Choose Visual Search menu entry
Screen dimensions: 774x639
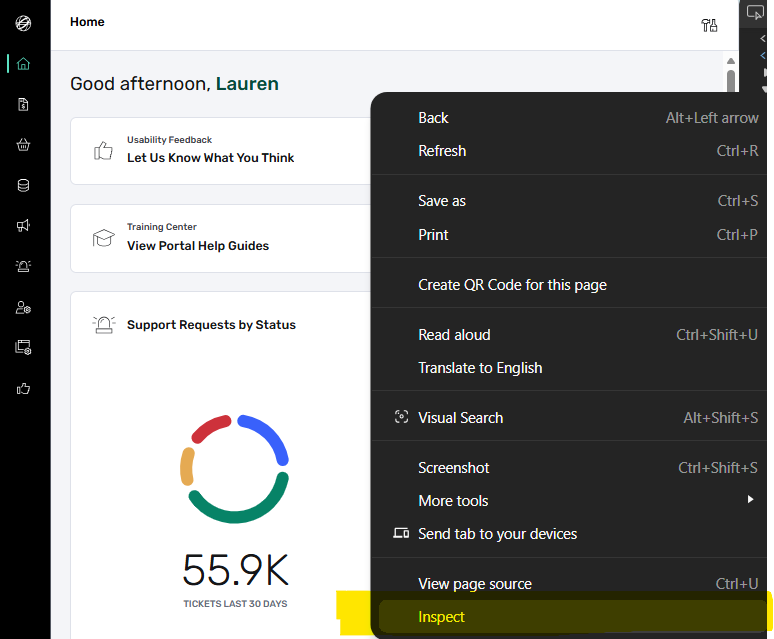pos(569,418)
